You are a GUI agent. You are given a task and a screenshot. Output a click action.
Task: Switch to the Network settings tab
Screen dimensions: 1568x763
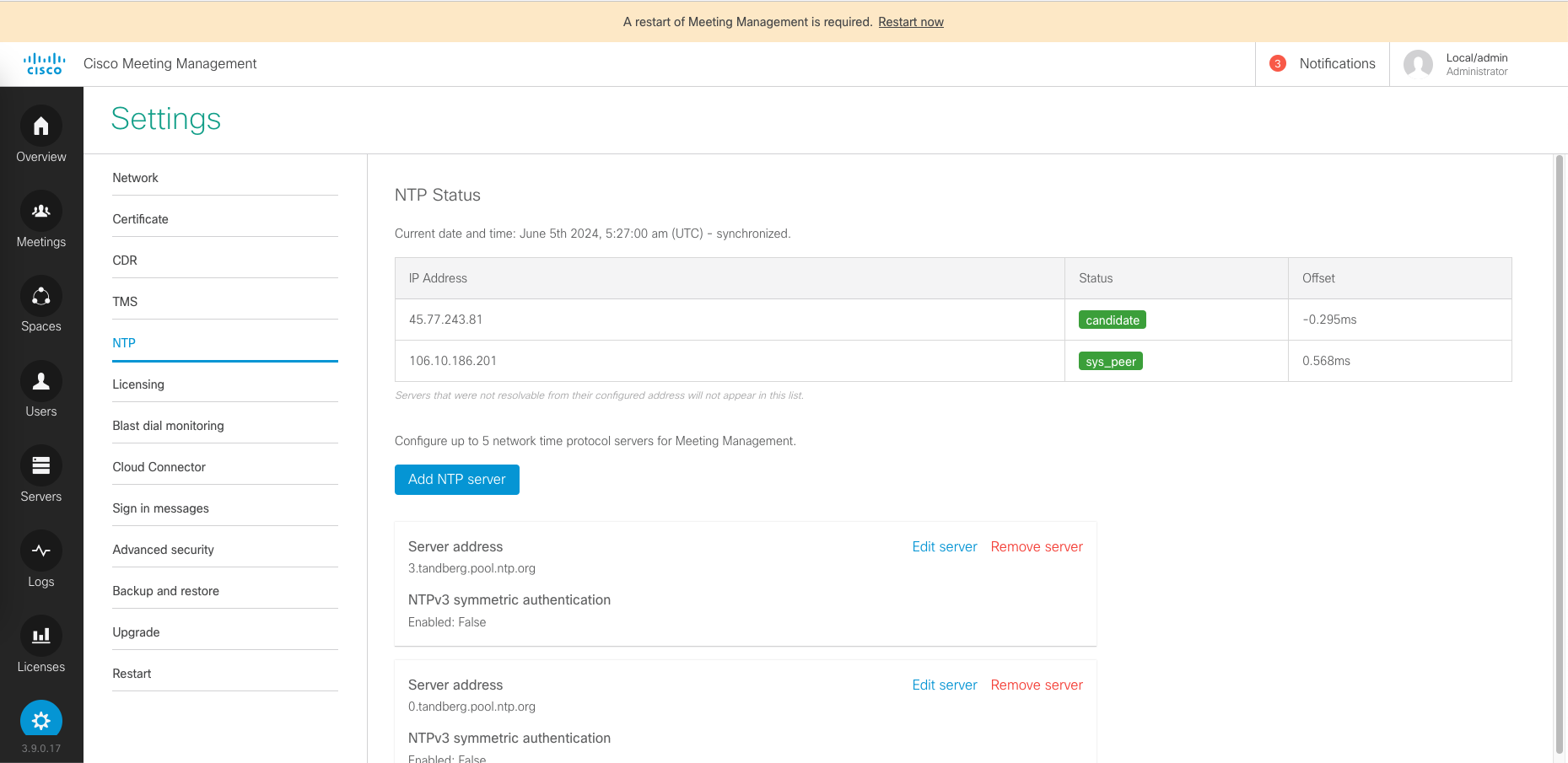136,178
